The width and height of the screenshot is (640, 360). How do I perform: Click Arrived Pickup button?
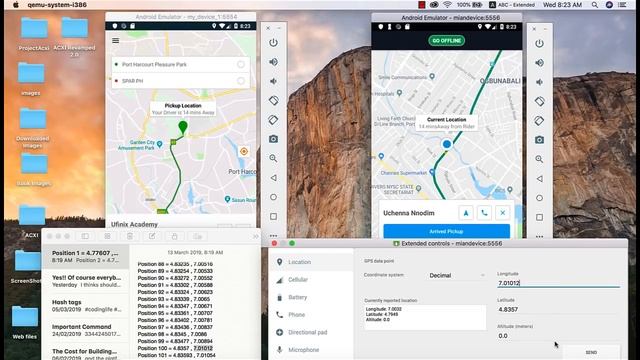[x=447, y=231]
